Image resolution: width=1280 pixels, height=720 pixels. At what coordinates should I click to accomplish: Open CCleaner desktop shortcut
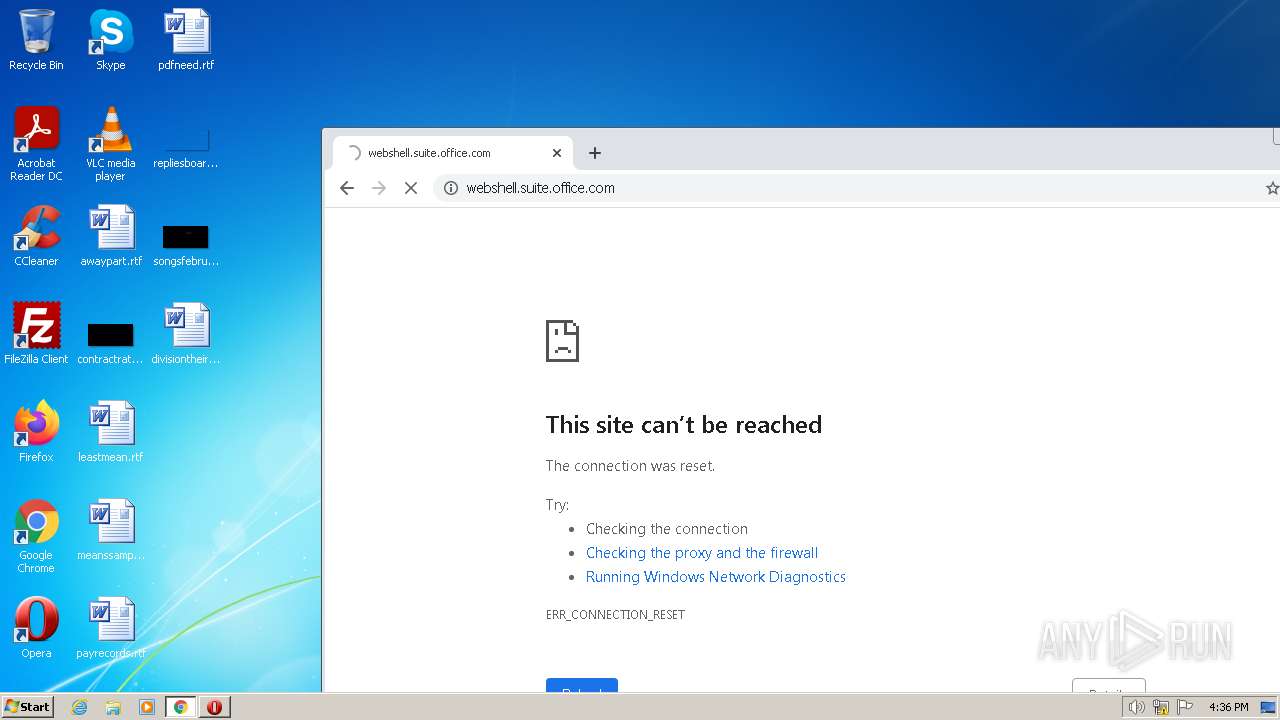tap(36, 236)
